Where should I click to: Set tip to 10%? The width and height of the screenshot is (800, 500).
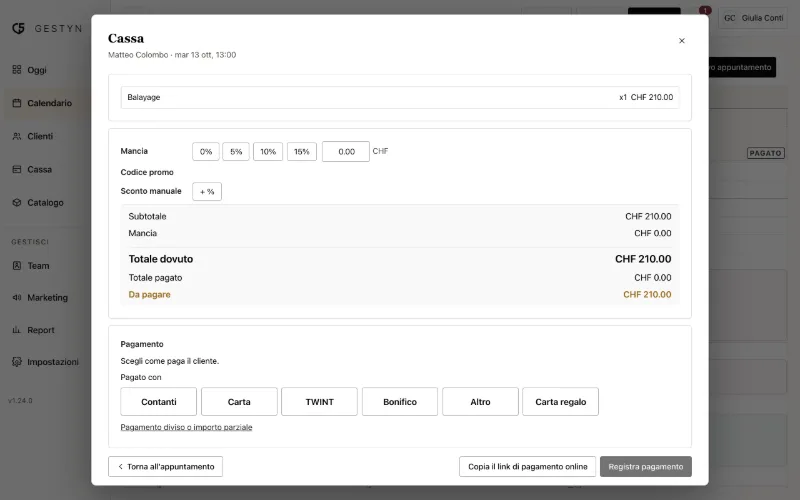pos(268,152)
